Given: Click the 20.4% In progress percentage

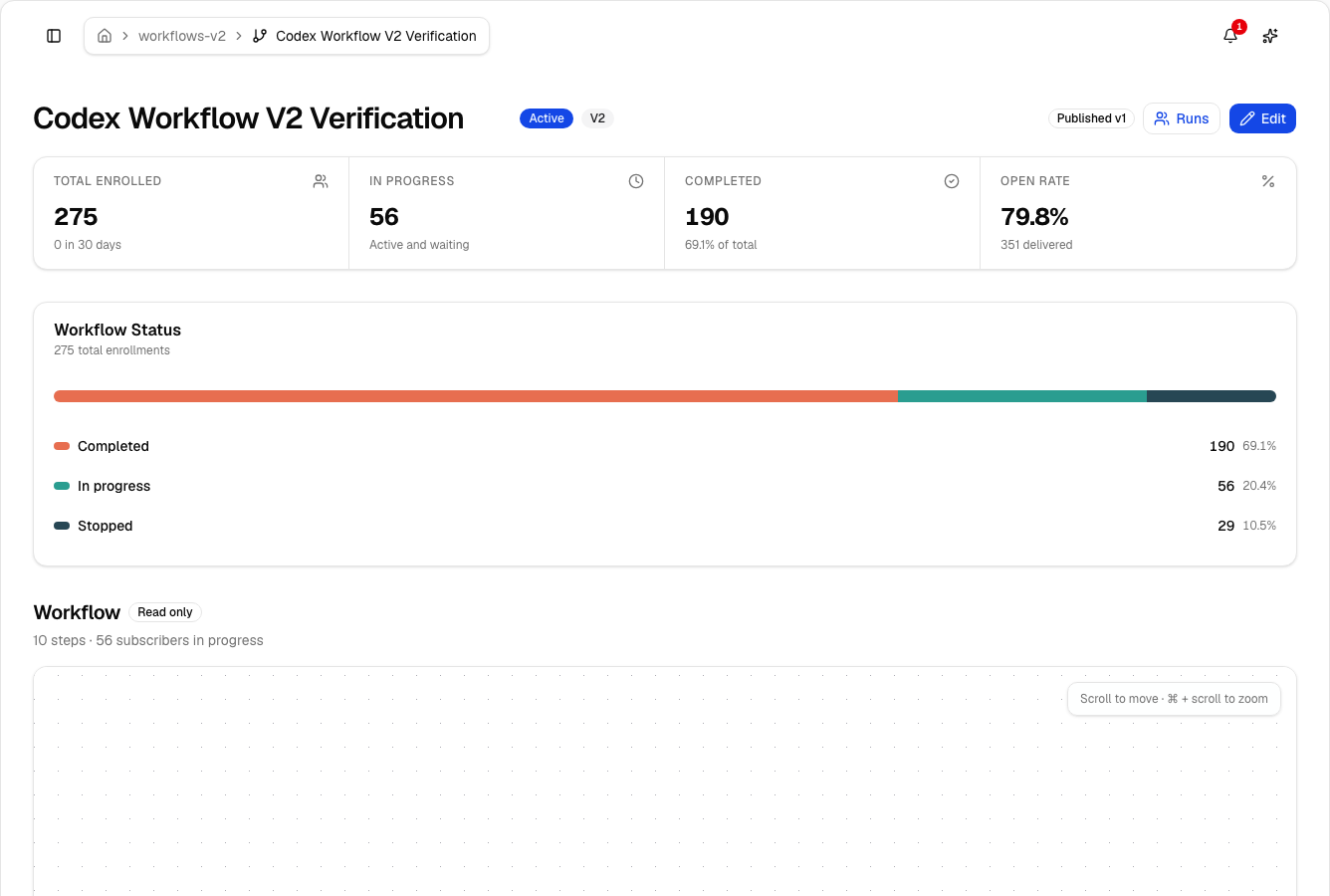Looking at the screenshot, I should click(x=1259, y=486).
